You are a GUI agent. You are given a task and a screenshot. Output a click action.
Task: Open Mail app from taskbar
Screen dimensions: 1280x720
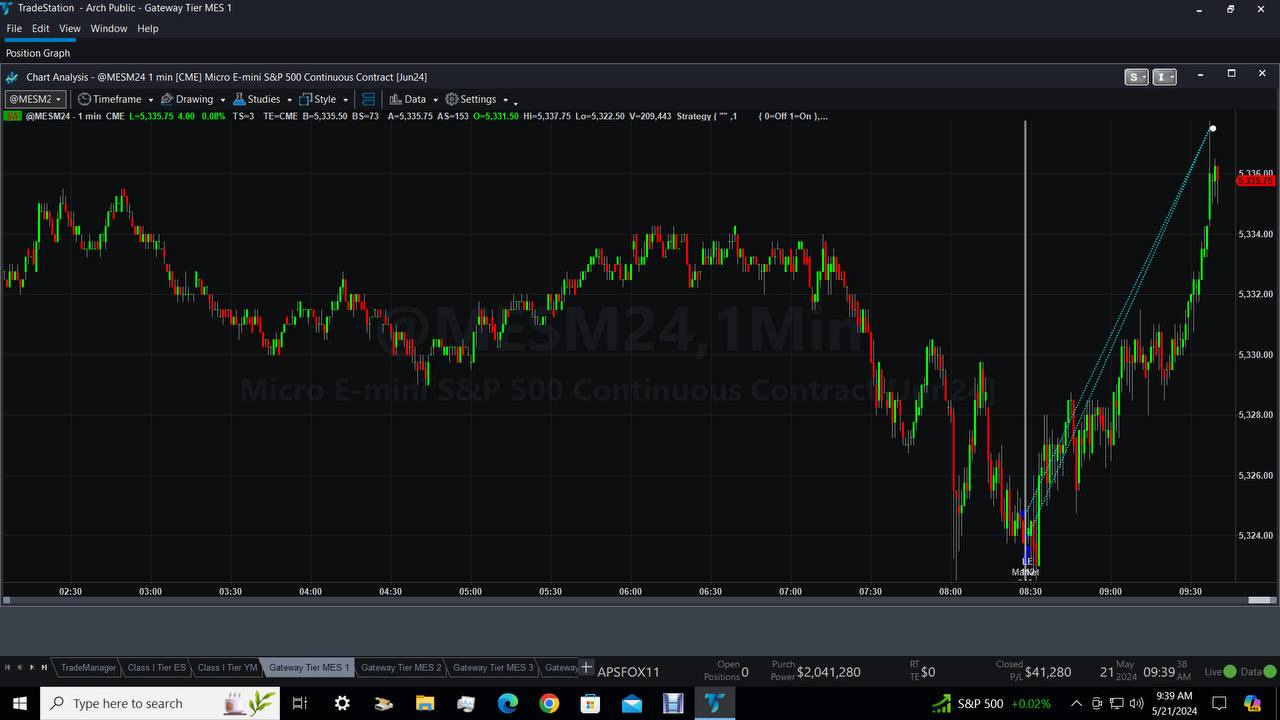(x=632, y=703)
